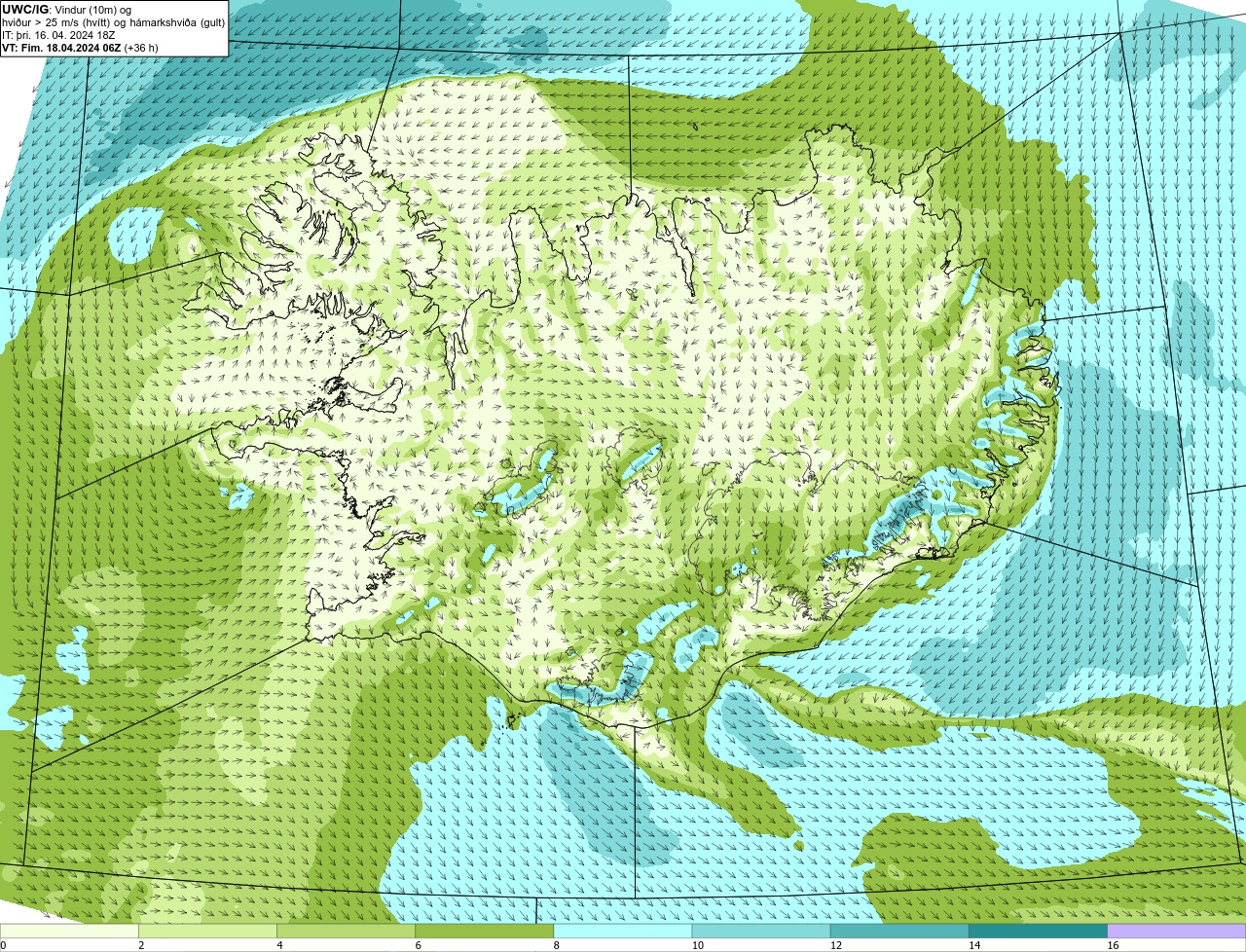Click the palest 0–2 m/s legend color swatch

pos(69,931)
